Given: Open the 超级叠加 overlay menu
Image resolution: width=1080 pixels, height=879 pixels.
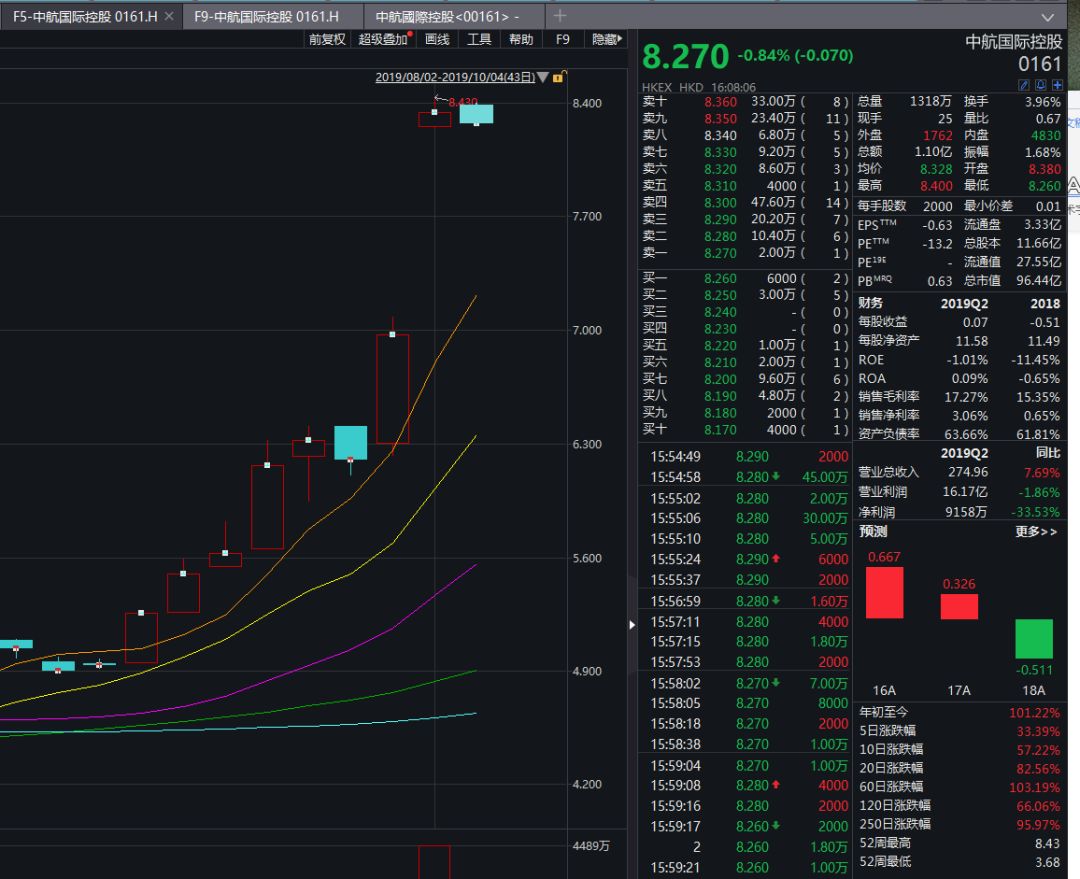Looking at the screenshot, I should (x=385, y=39).
